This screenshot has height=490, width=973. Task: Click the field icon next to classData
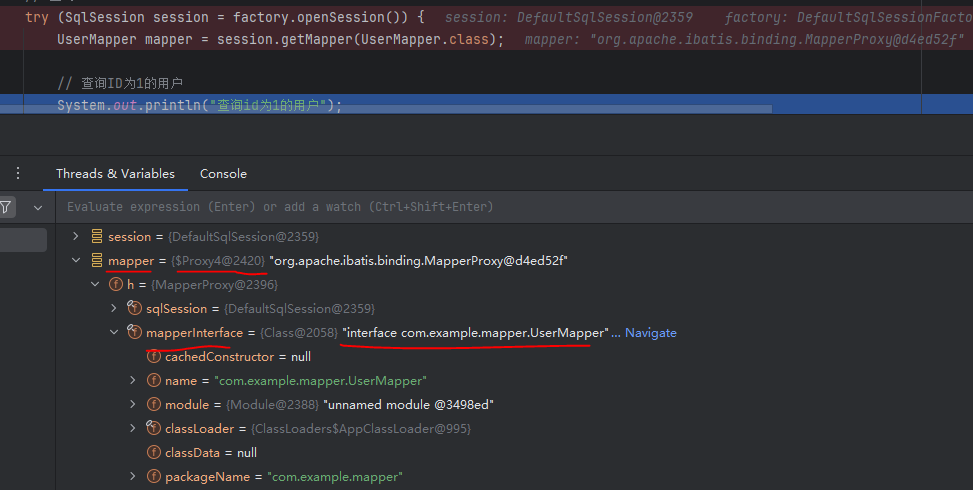tap(154, 453)
